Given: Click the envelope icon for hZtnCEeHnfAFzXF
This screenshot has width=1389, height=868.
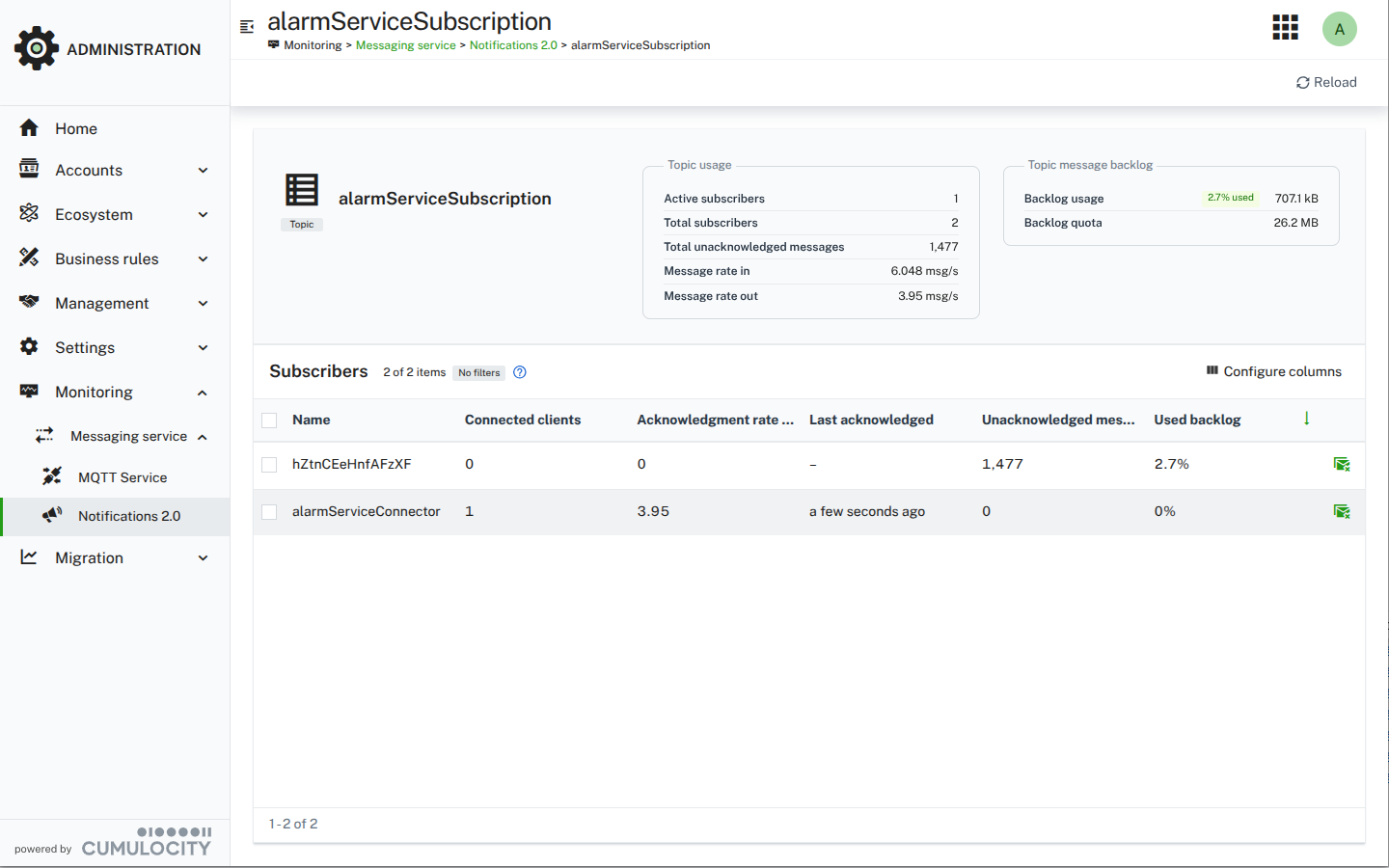Looking at the screenshot, I should (x=1342, y=464).
